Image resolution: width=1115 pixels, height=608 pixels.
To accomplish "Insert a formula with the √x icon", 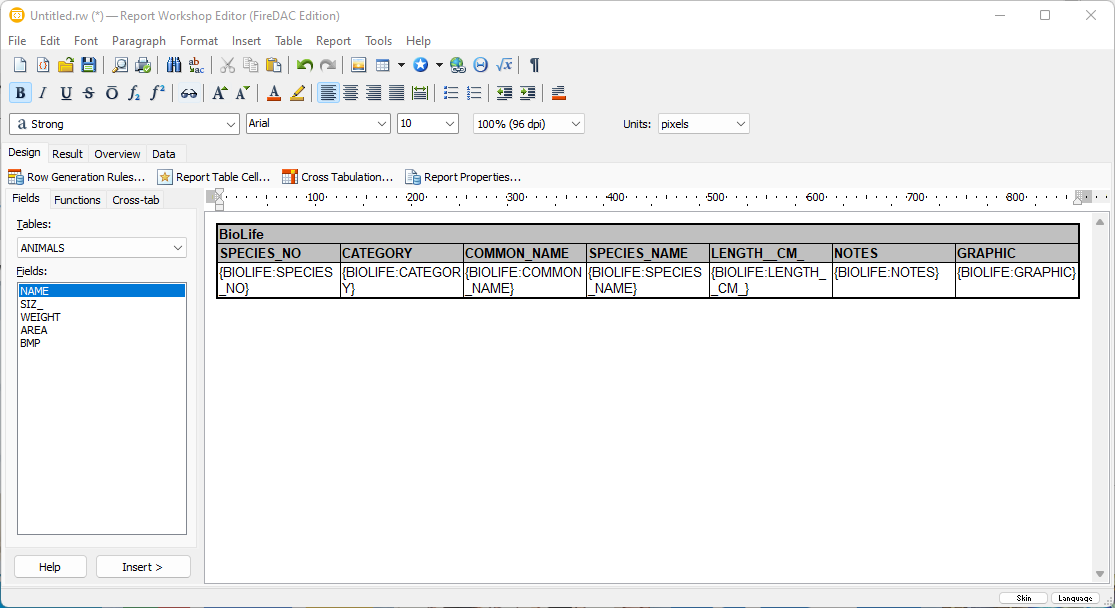I will coord(503,64).
